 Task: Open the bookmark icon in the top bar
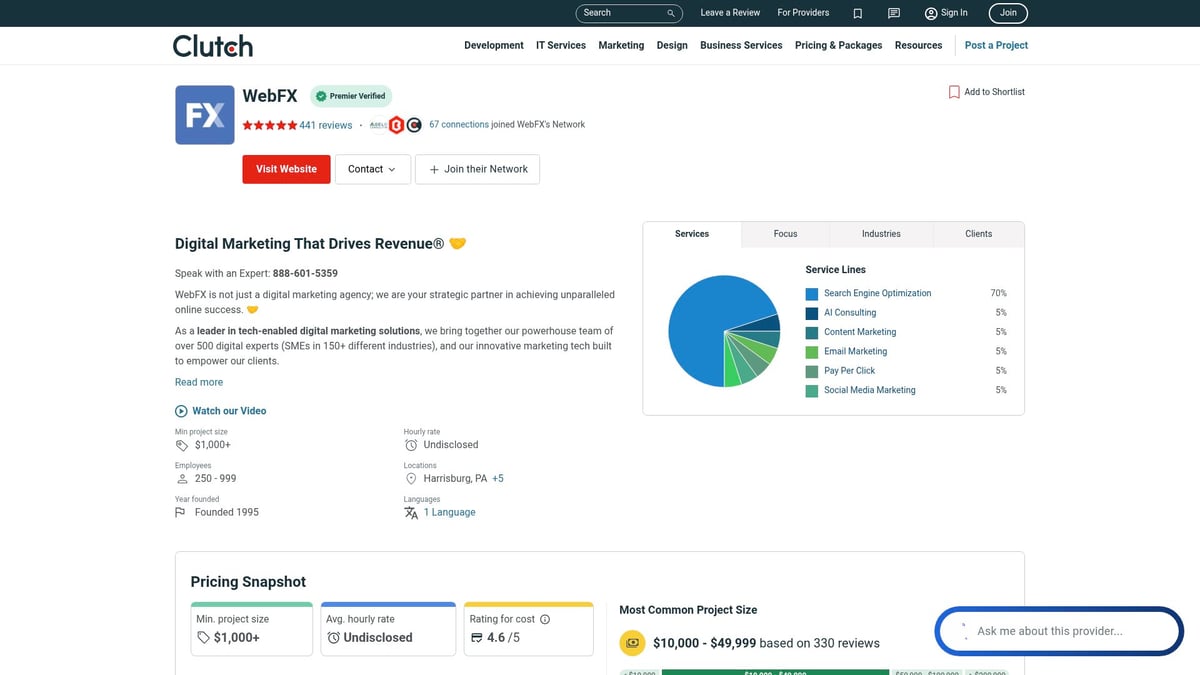tap(856, 12)
